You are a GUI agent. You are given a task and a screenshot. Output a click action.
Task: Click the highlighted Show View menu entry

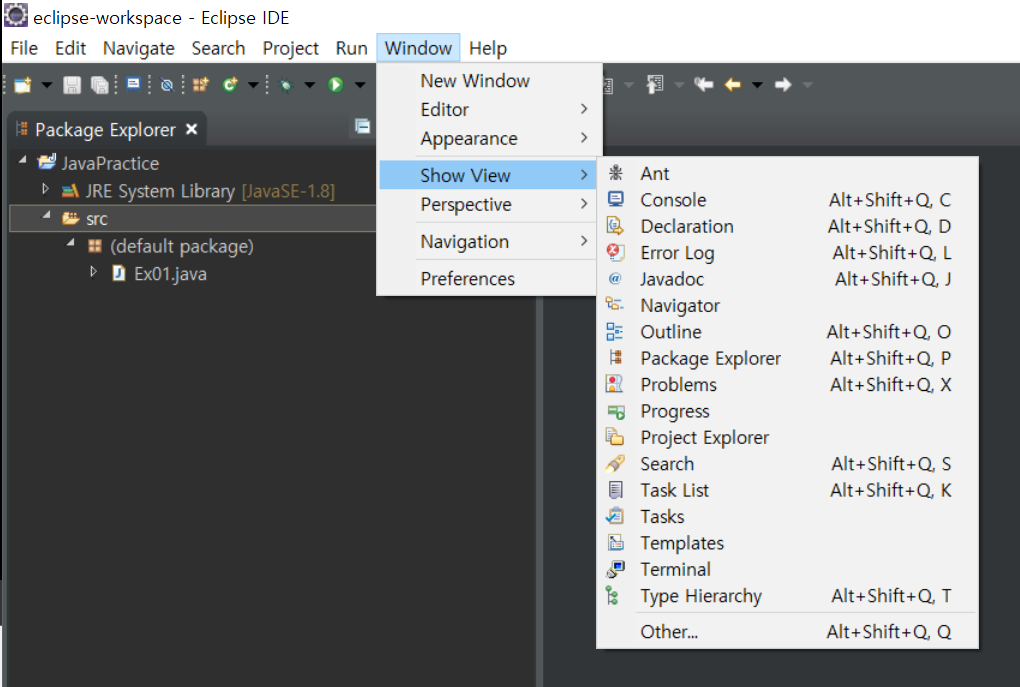coord(489,175)
